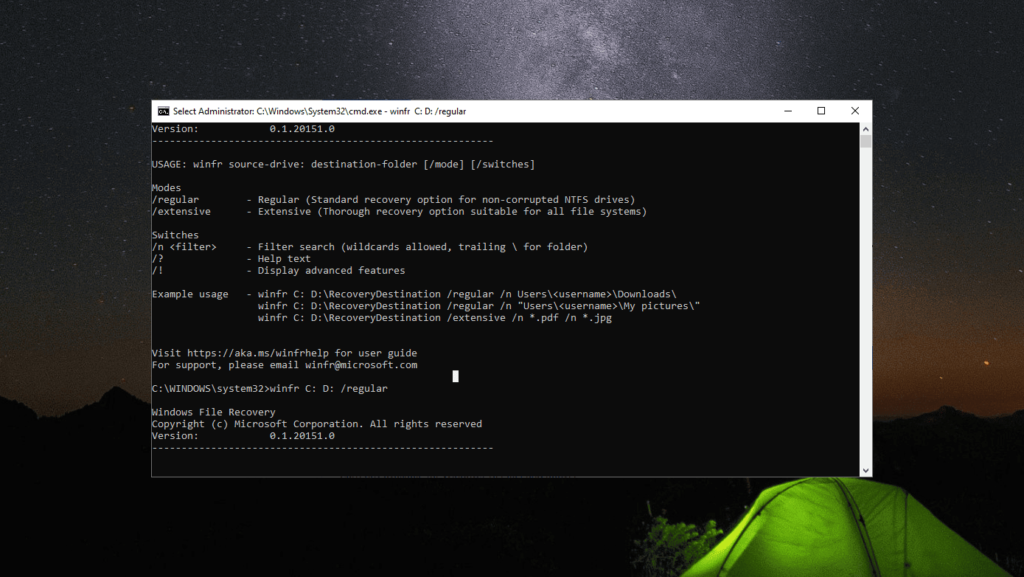Click the window title bar text
The width and height of the screenshot is (1024, 577).
(320, 111)
